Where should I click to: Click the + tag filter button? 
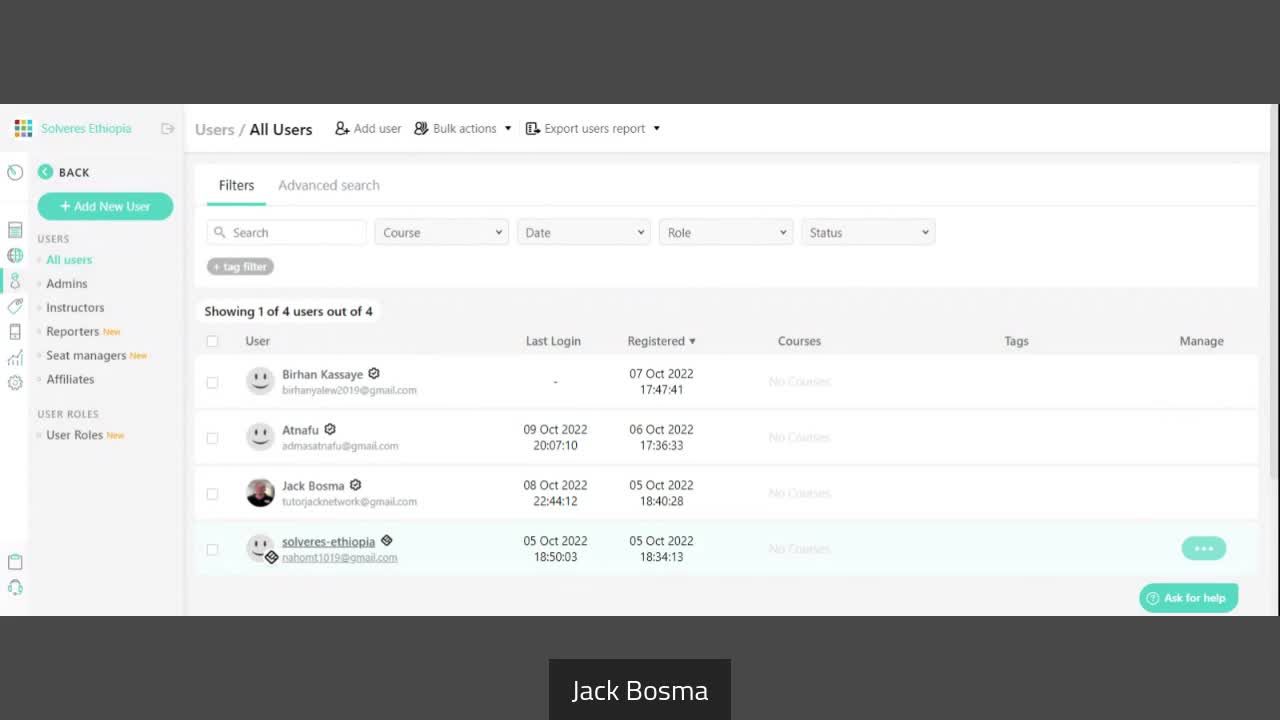click(240, 266)
